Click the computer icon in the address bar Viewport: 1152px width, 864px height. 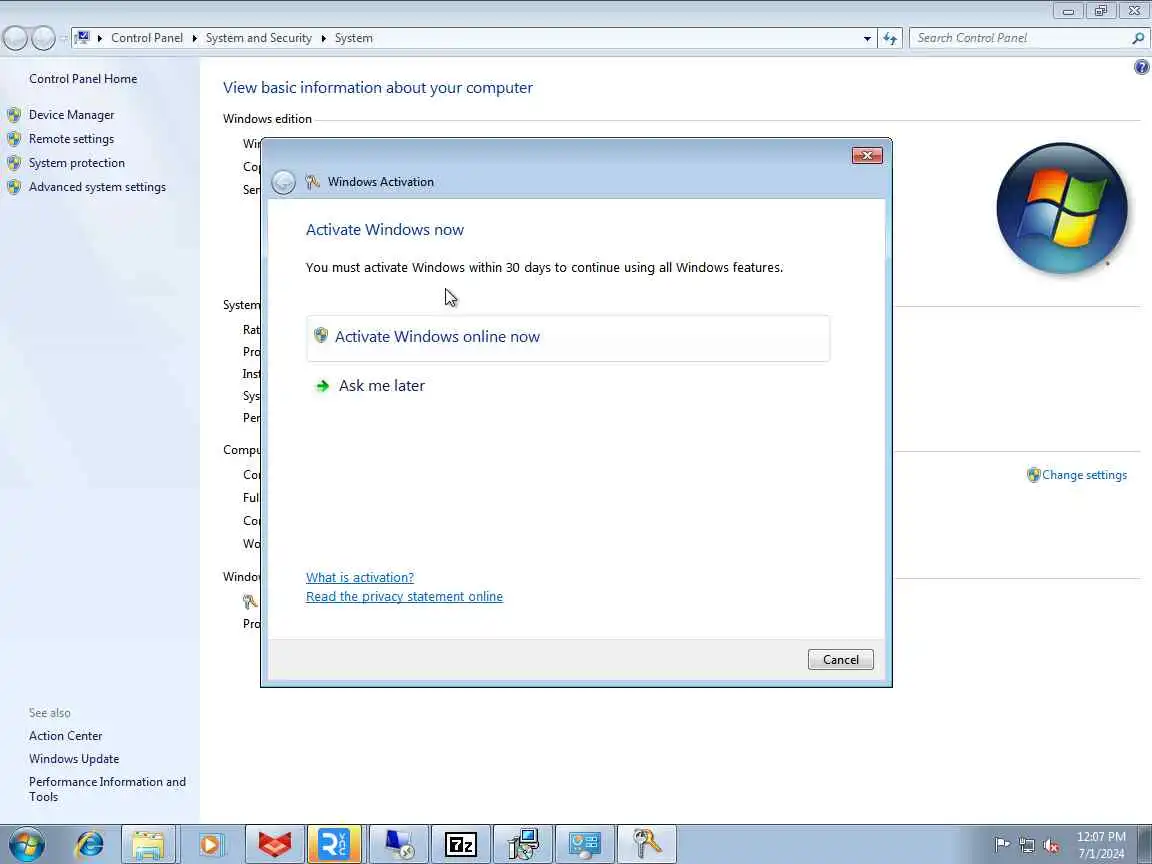(82, 37)
